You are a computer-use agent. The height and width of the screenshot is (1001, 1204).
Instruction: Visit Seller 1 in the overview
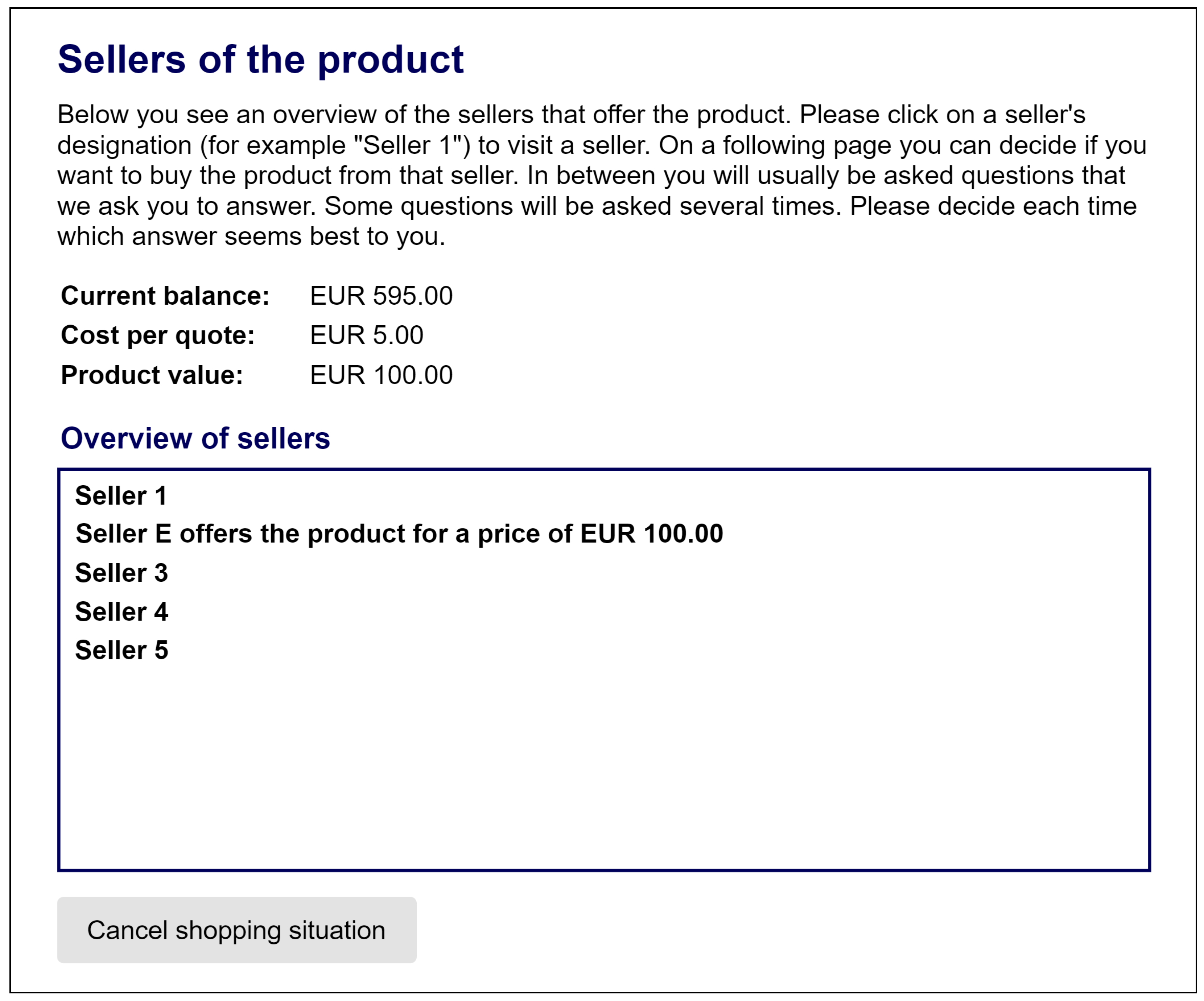(x=121, y=496)
